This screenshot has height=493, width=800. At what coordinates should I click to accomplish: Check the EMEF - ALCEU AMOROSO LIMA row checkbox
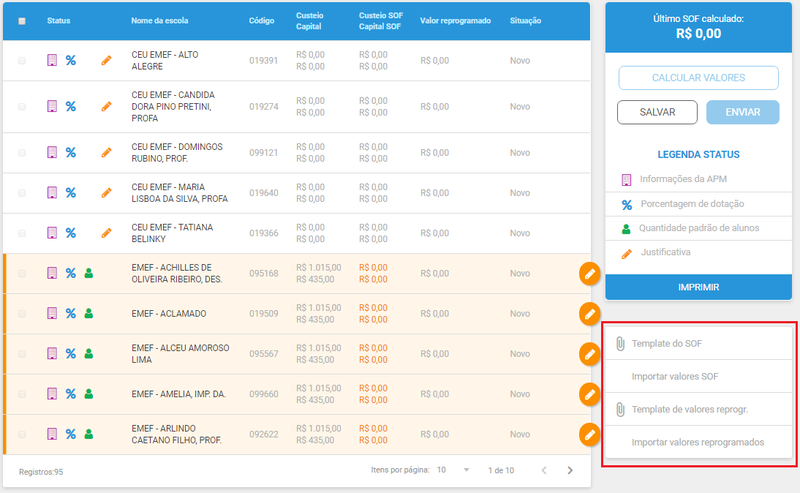[22, 353]
